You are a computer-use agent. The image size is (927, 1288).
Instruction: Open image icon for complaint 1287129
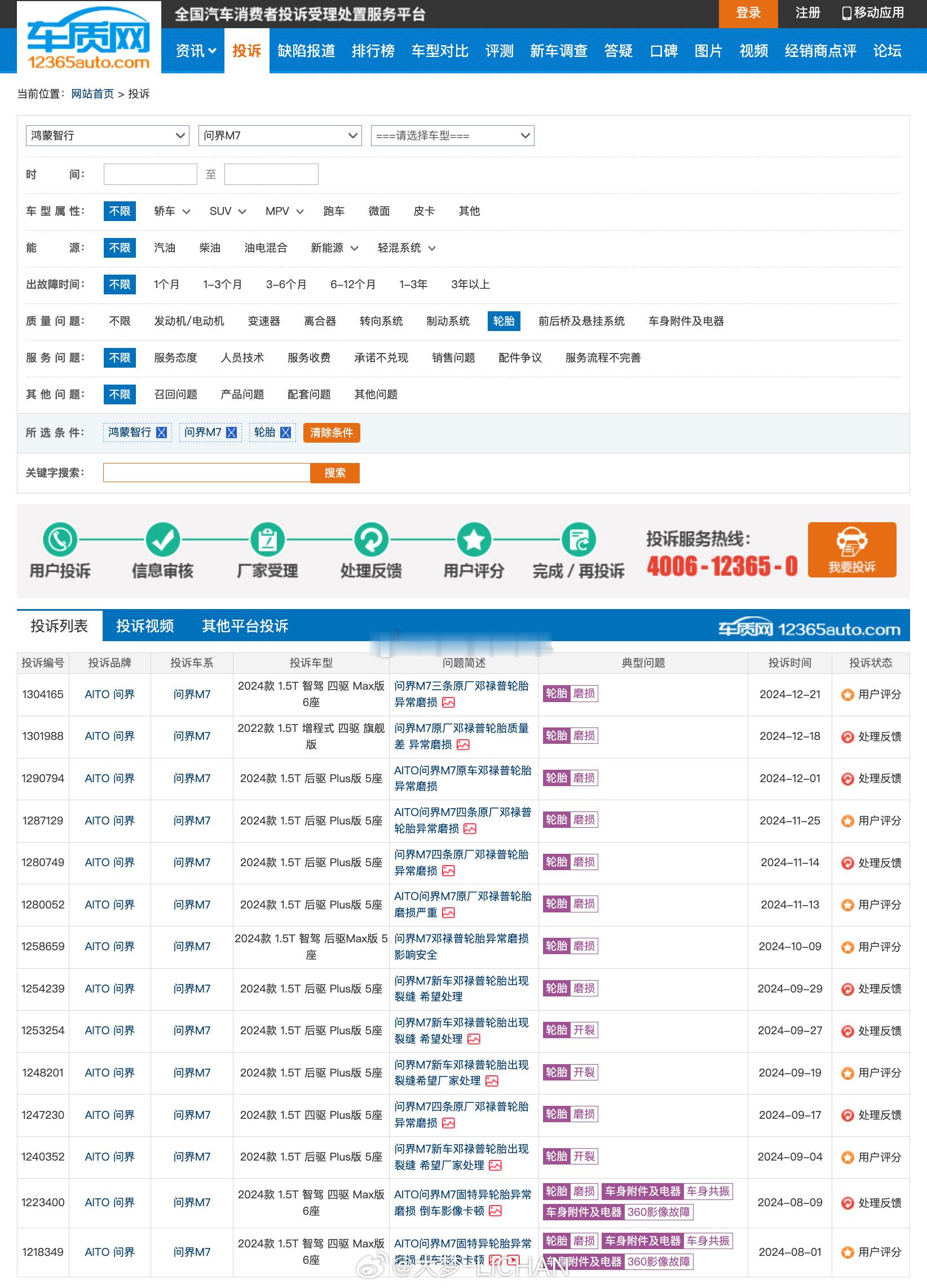point(470,828)
